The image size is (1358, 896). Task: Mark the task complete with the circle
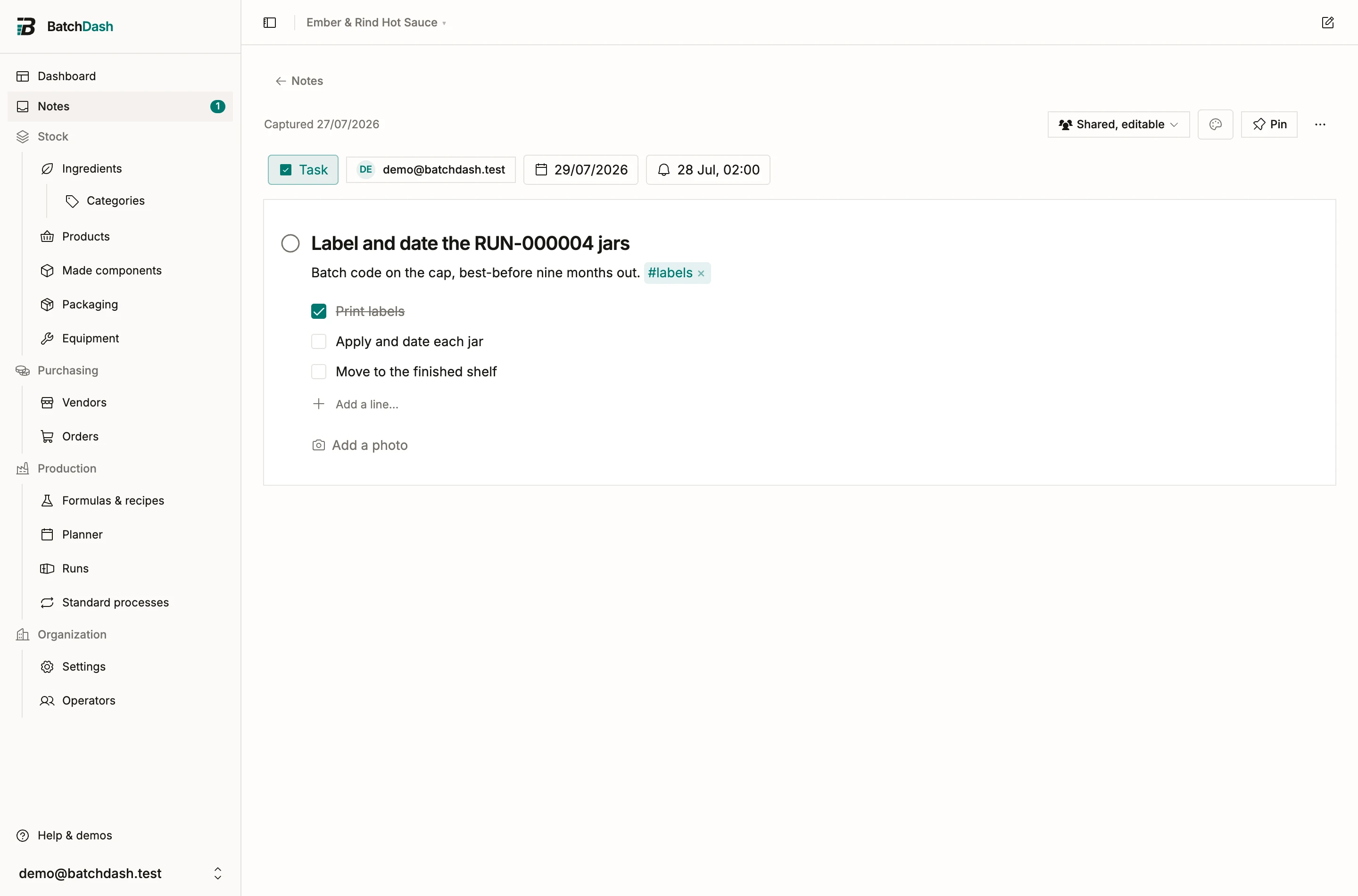tap(290, 243)
